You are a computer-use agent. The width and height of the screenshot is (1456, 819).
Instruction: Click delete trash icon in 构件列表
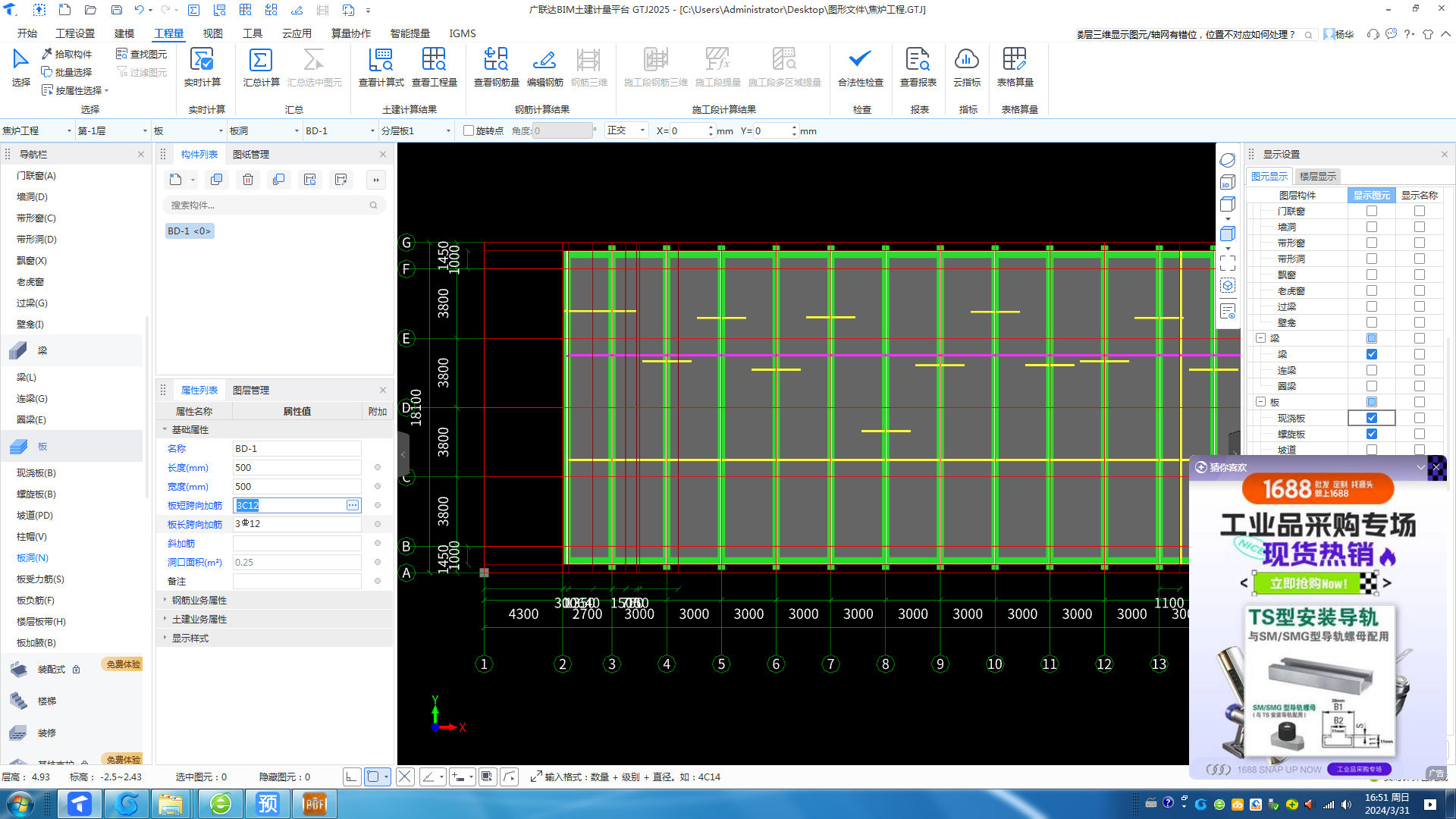pyautogui.click(x=248, y=180)
